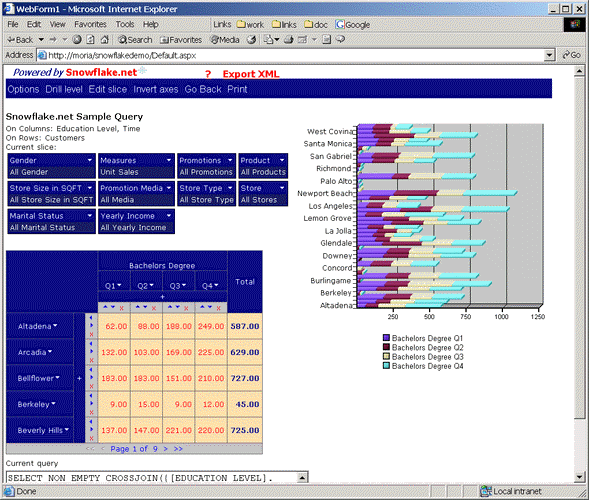
Task: Open the address bar history dropdown
Action: [550, 56]
